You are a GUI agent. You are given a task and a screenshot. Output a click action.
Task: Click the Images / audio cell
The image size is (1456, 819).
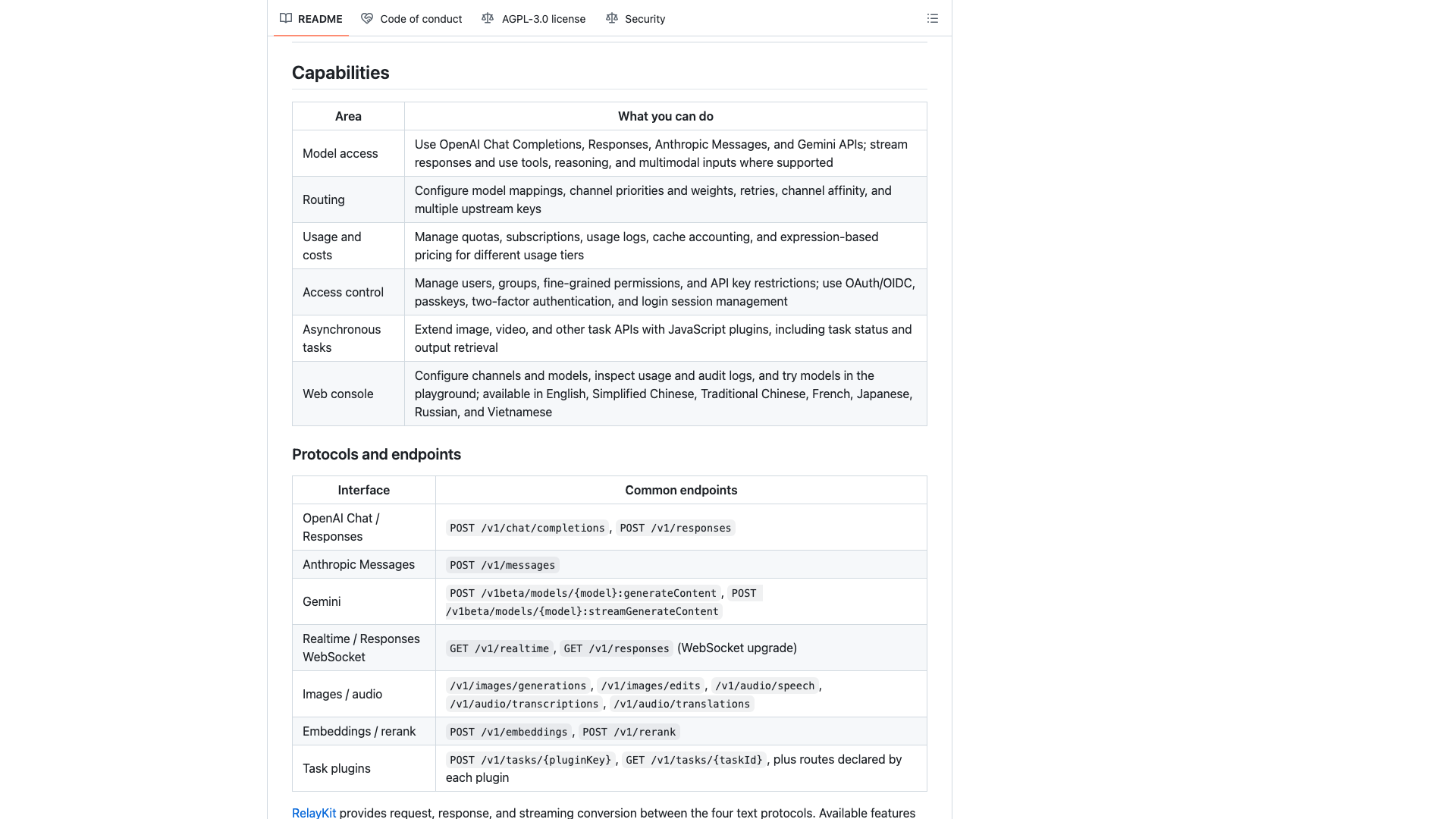tap(364, 694)
